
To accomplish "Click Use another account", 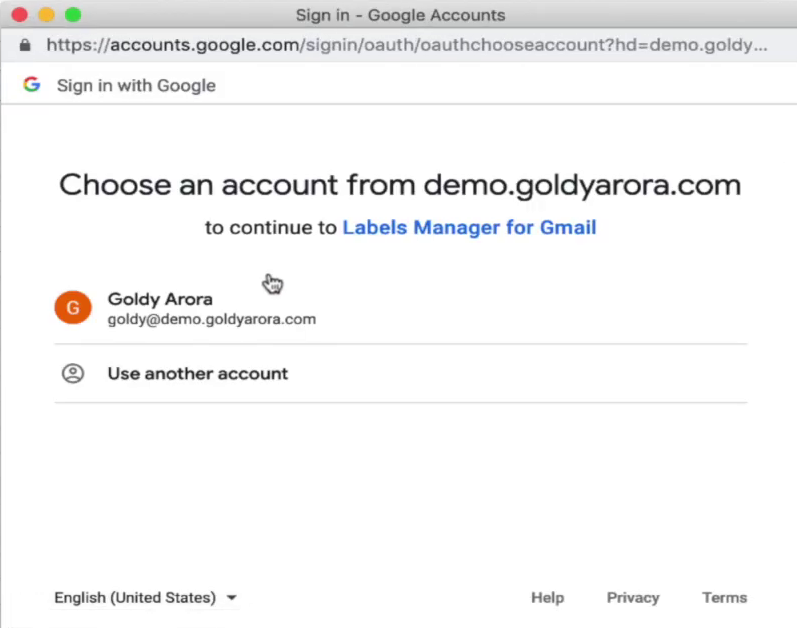I will pyautogui.click(x=401, y=373).
